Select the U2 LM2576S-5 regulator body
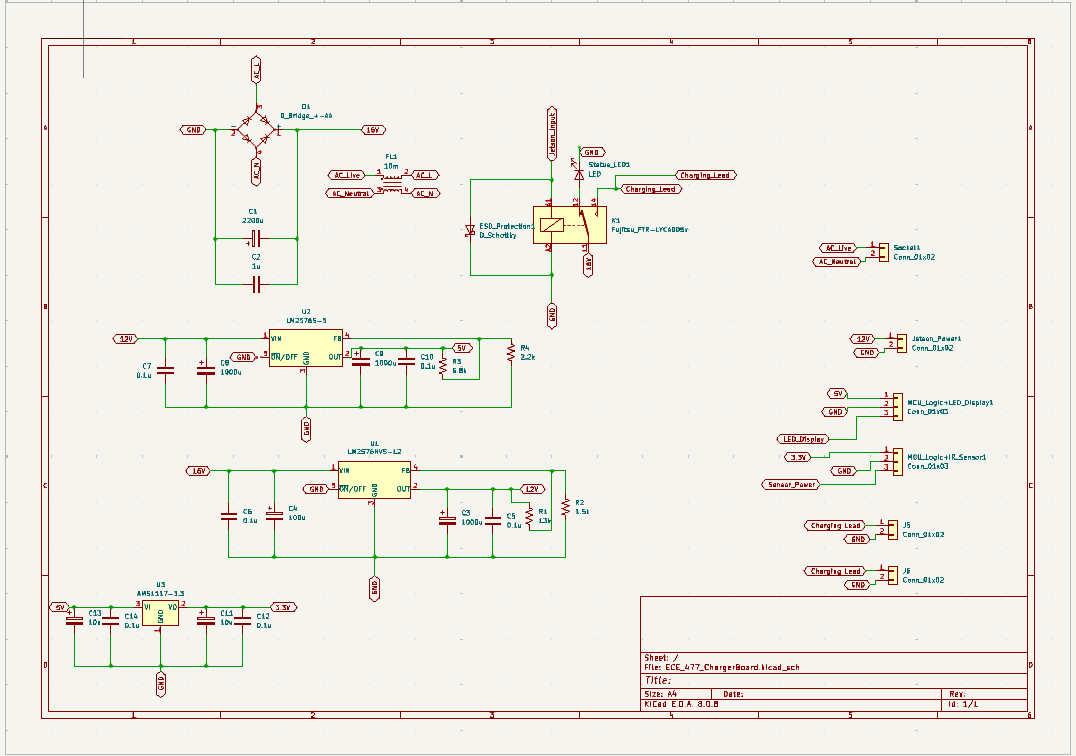1076x756 pixels. [305, 349]
